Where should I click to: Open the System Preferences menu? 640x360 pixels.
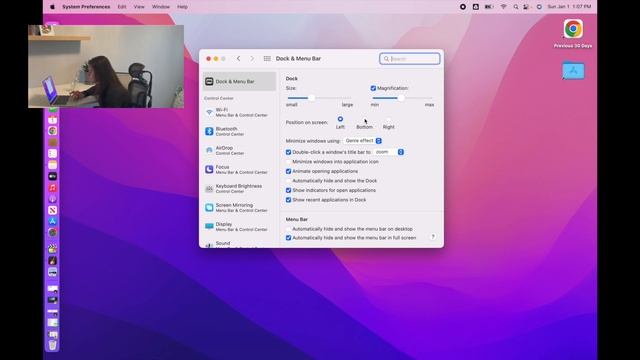[86, 7]
